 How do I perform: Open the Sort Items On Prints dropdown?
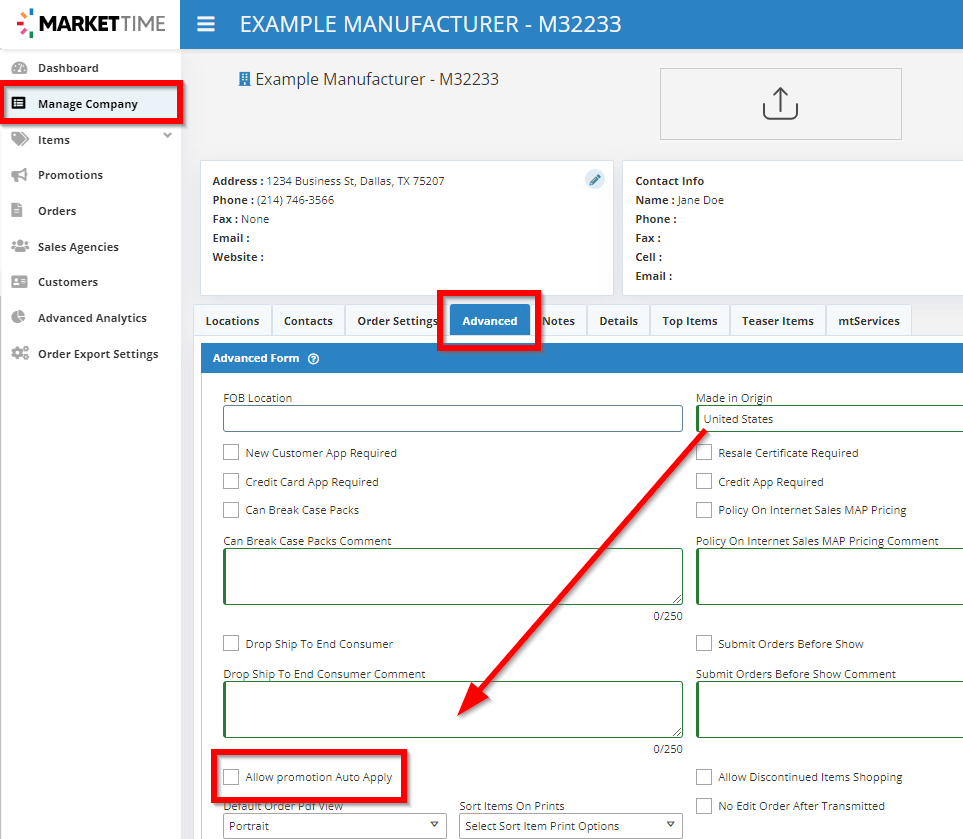pyautogui.click(x=571, y=825)
